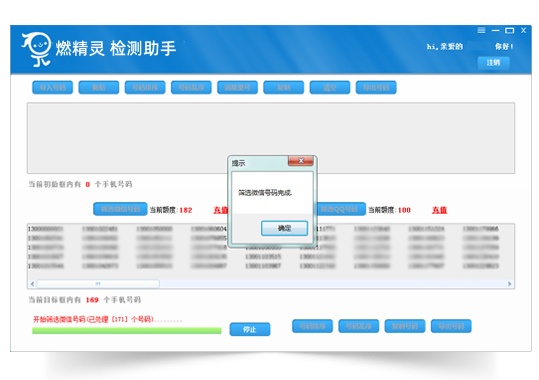Click 充值 link beside quota 182
Screen dimensions: 539x380
pos(221,210)
